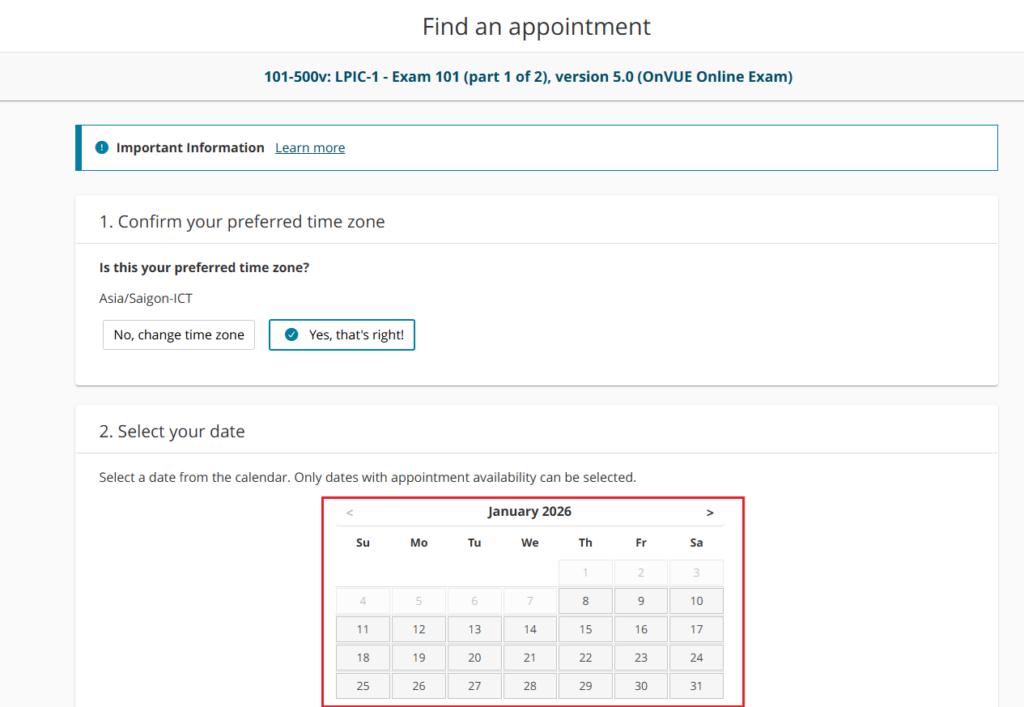Select January 12 appointment date
The image size is (1024, 707).
(419, 629)
